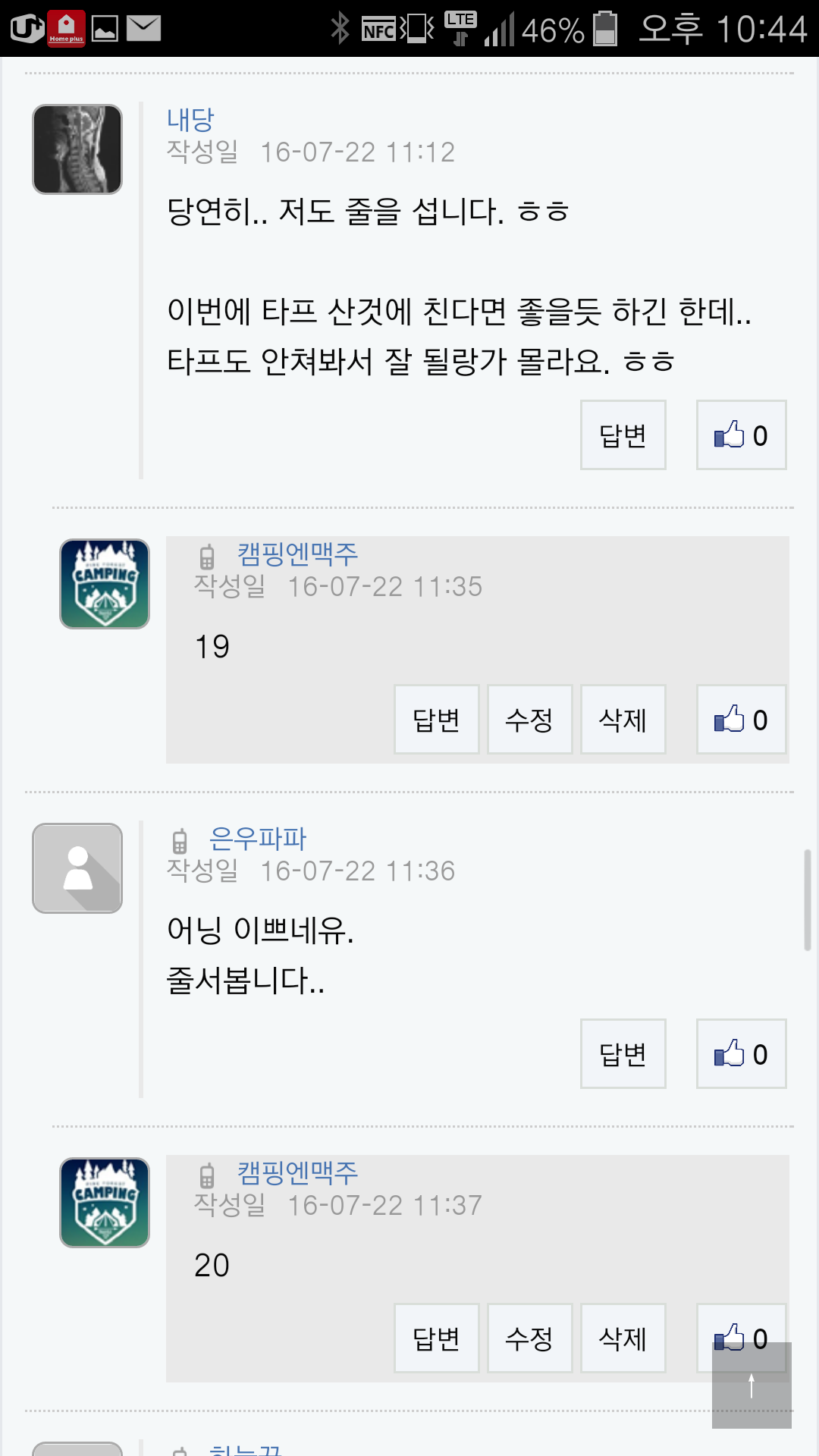Reply to 은우파파's comment
The image size is (819, 1456).
[x=623, y=1054]
